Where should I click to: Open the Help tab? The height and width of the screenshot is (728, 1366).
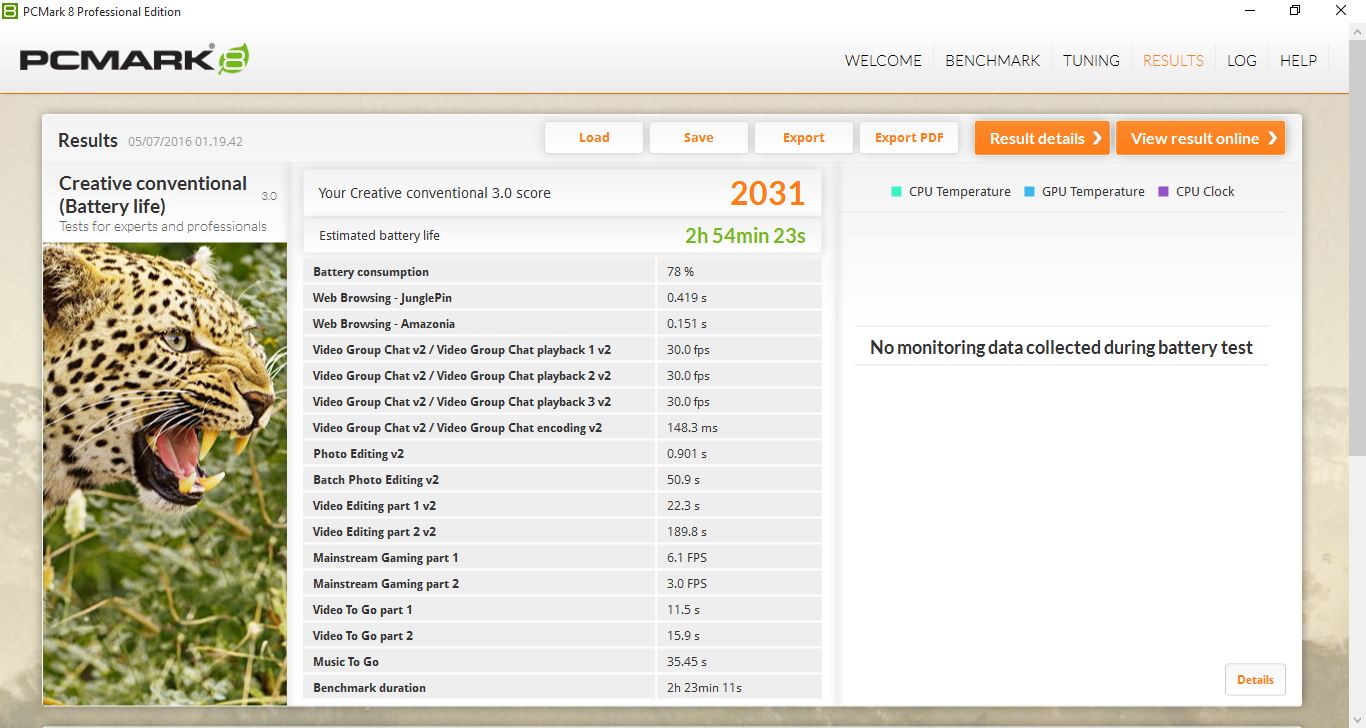(x=1298, y=60)
